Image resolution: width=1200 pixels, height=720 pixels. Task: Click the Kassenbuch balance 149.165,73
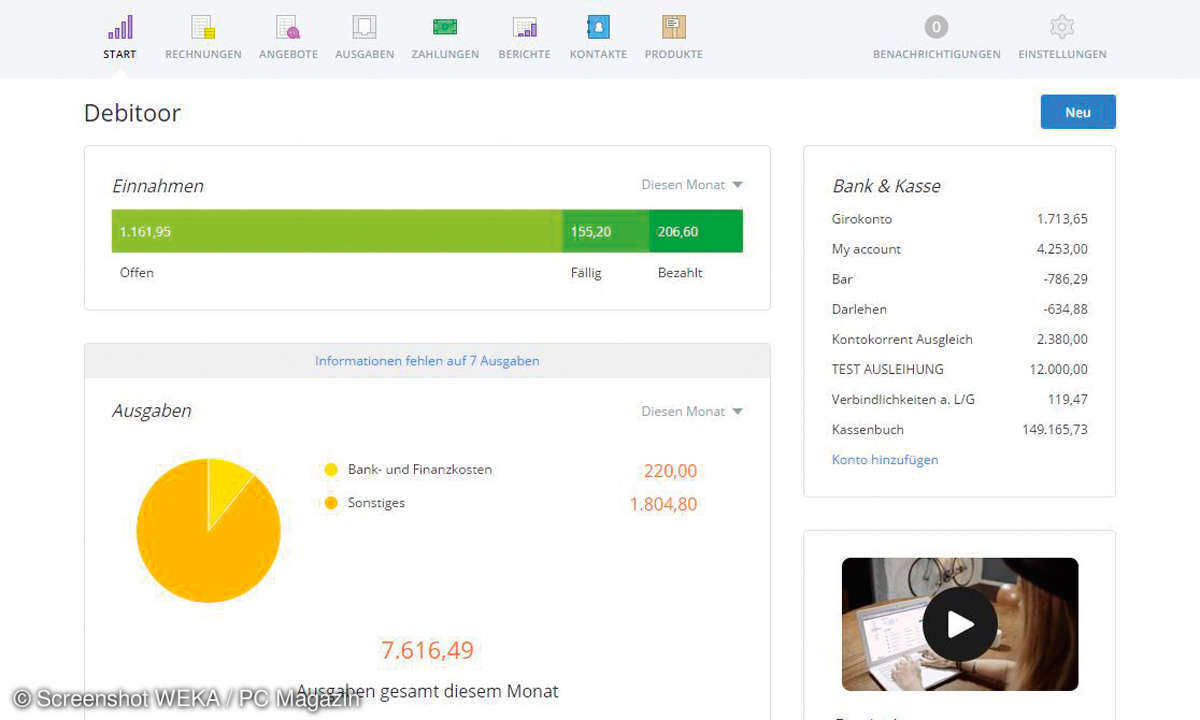tap(1055, 429)
